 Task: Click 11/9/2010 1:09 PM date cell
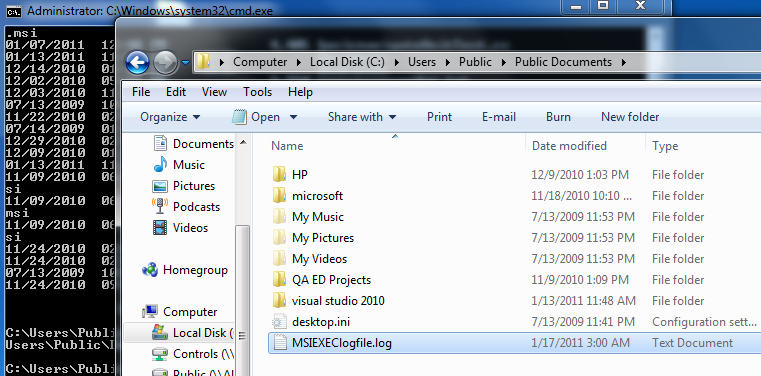pyautogui.click(x=580, y=280)
